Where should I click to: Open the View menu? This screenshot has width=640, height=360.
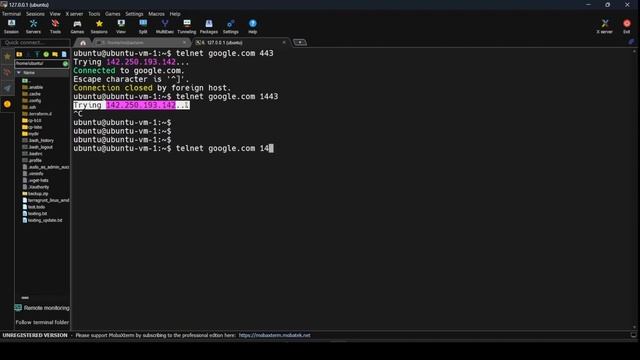(x=55, y=14)
